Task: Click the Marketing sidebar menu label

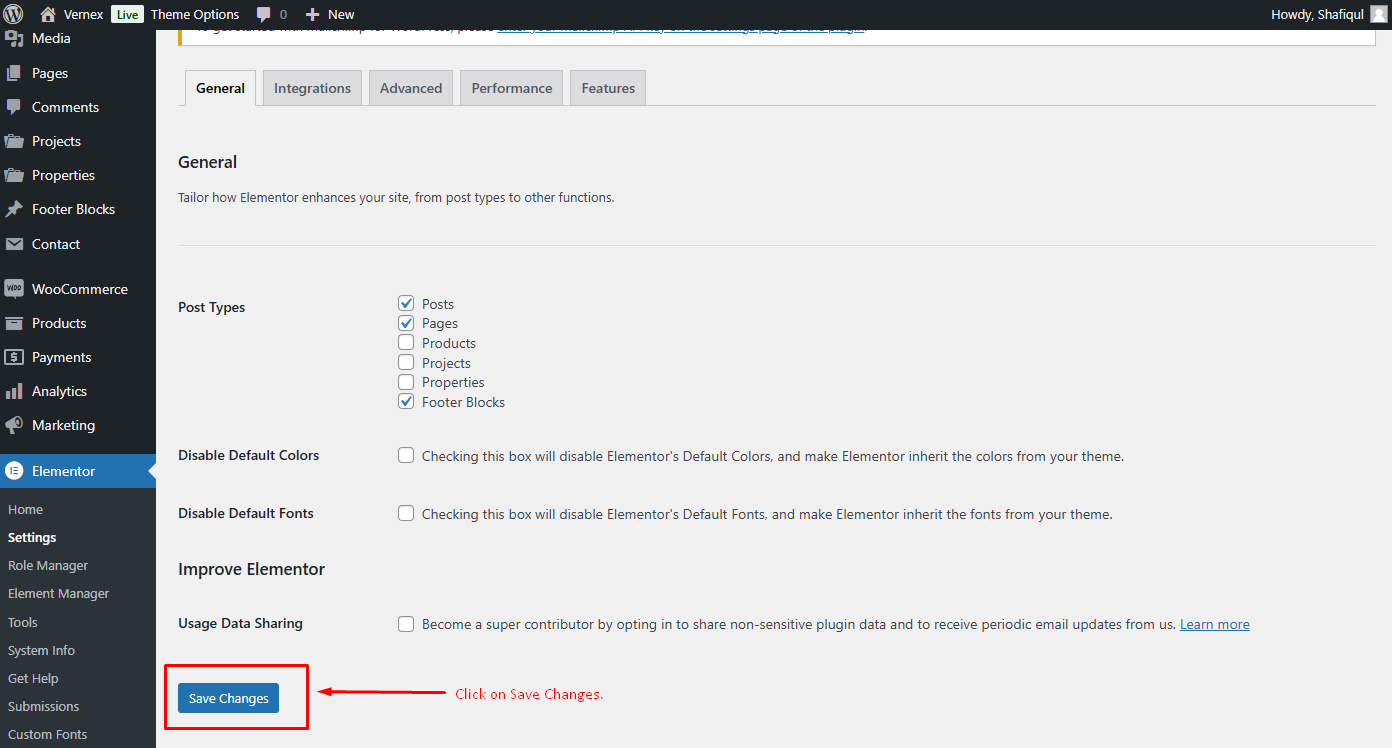Action: point(63,425)
